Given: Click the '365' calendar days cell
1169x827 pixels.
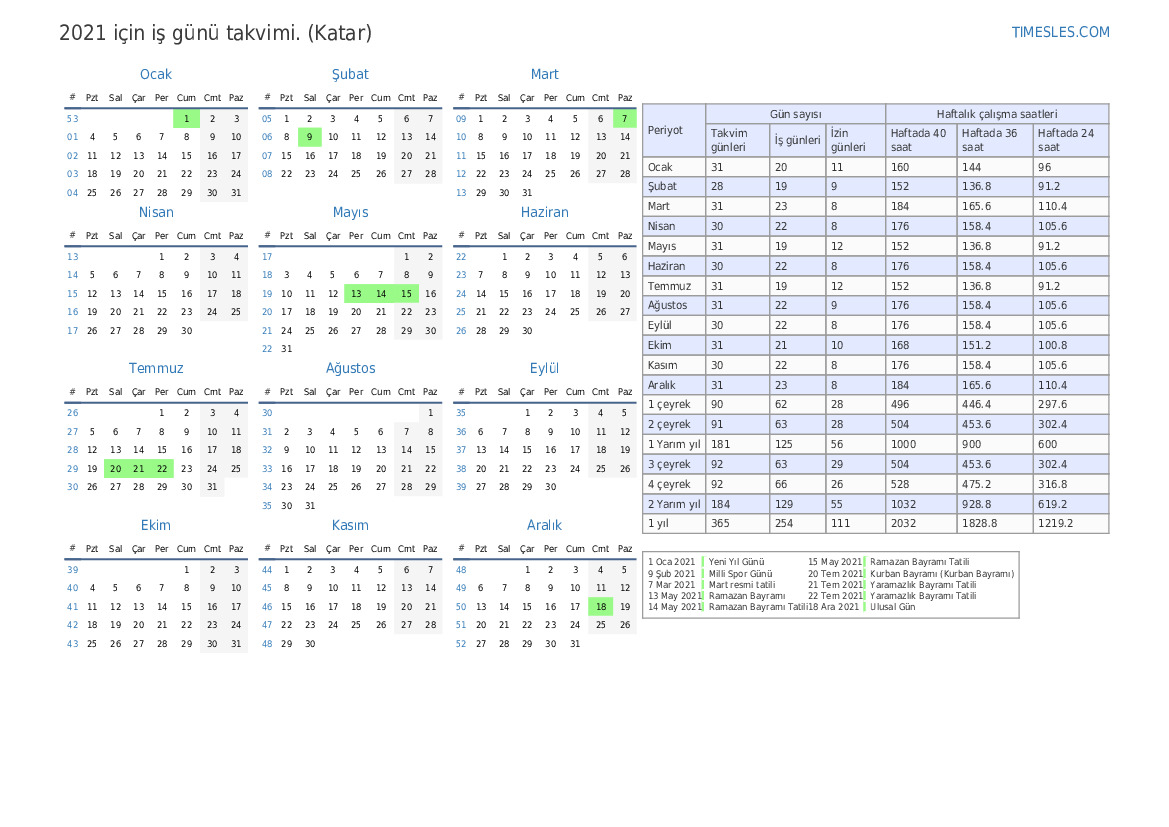Looking at the screenshot, I should [x=737, y=523].
